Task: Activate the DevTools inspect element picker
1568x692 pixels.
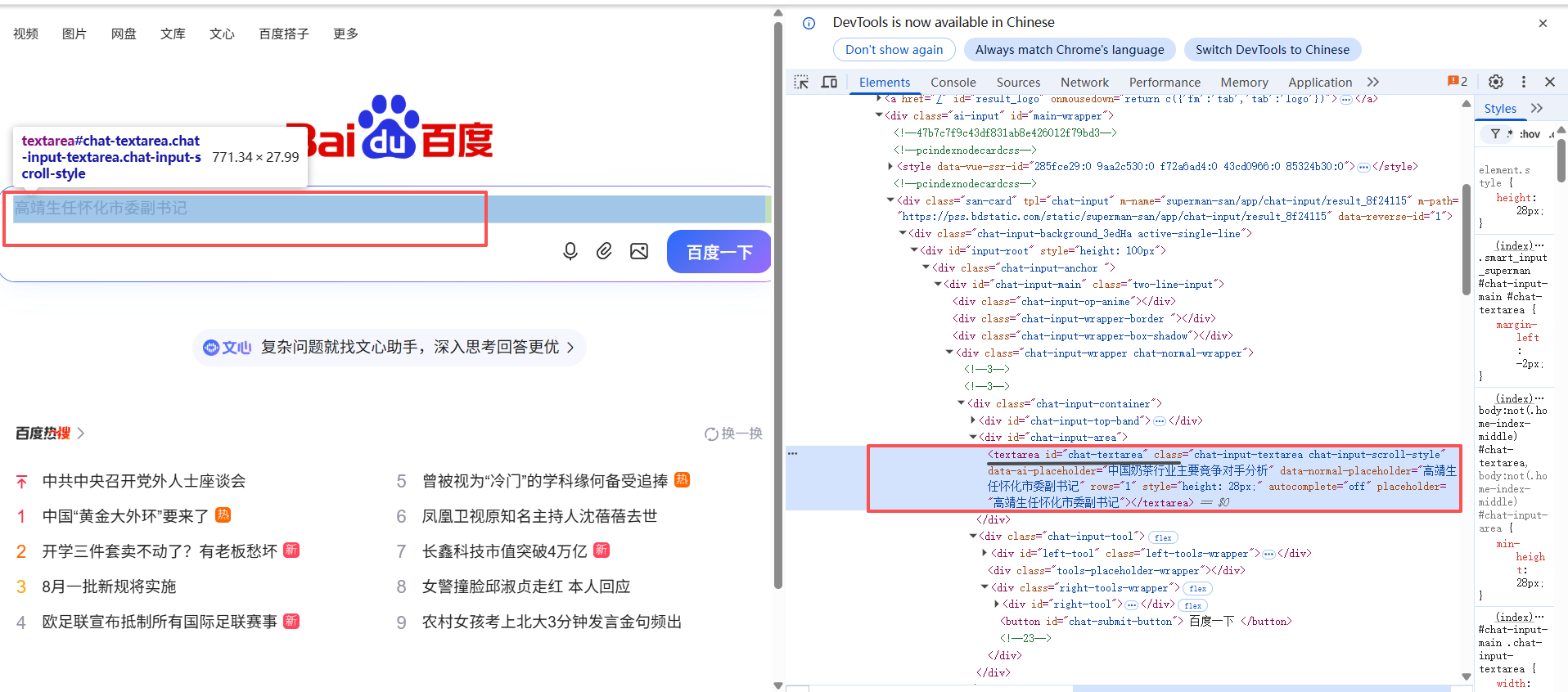Action: [801, 82]
